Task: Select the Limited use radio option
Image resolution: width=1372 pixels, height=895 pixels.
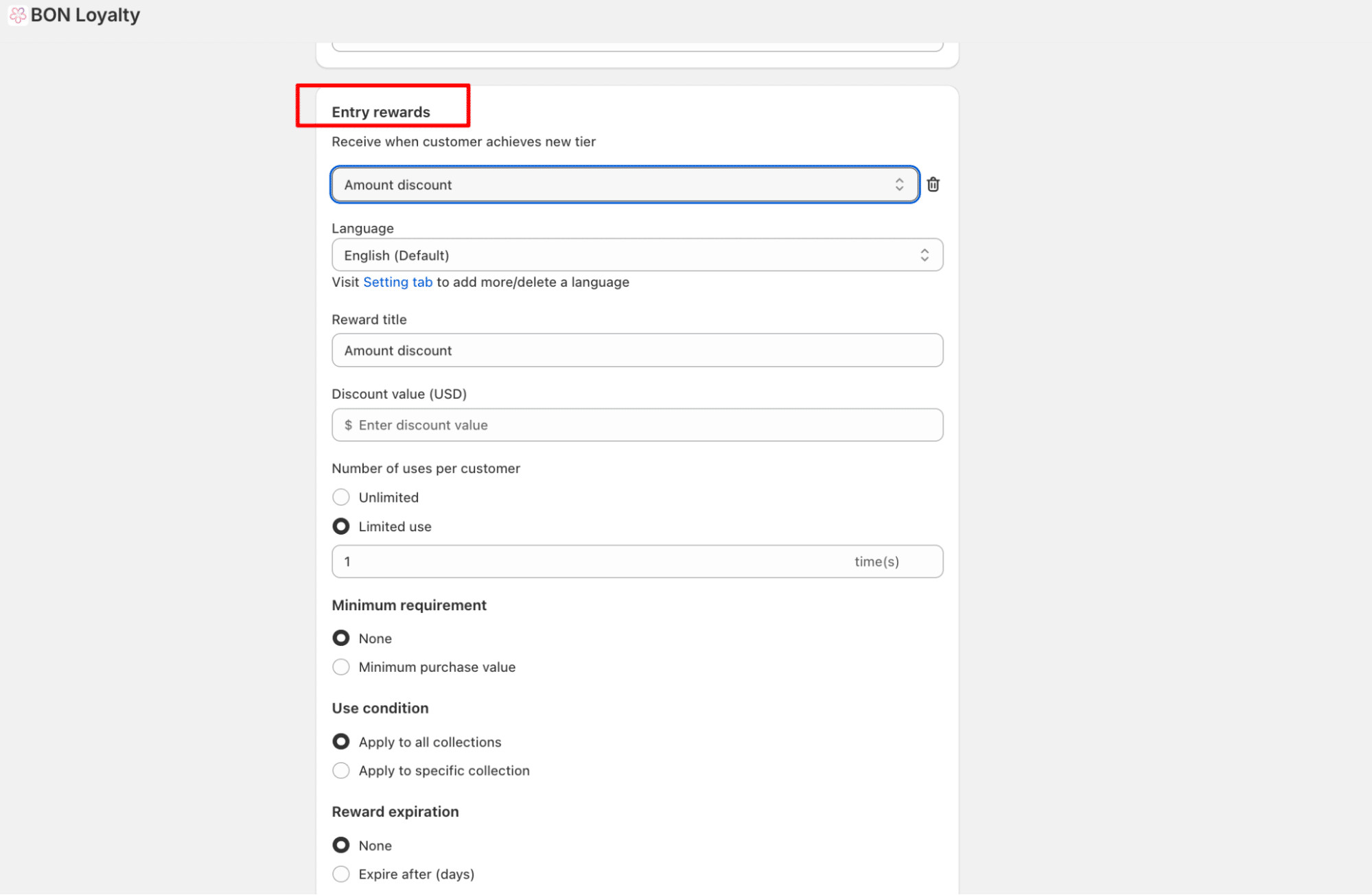Action: coord(341,526)
